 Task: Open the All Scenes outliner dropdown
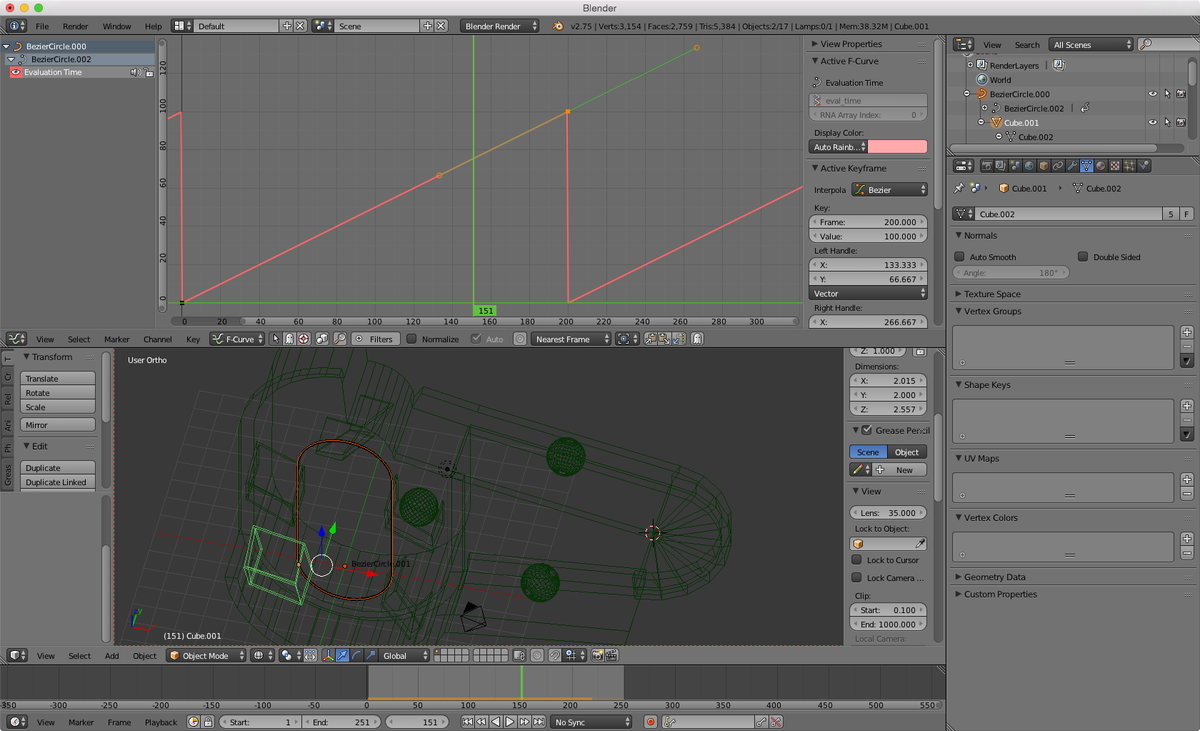pyautogui.click(x=1091, y=44)
